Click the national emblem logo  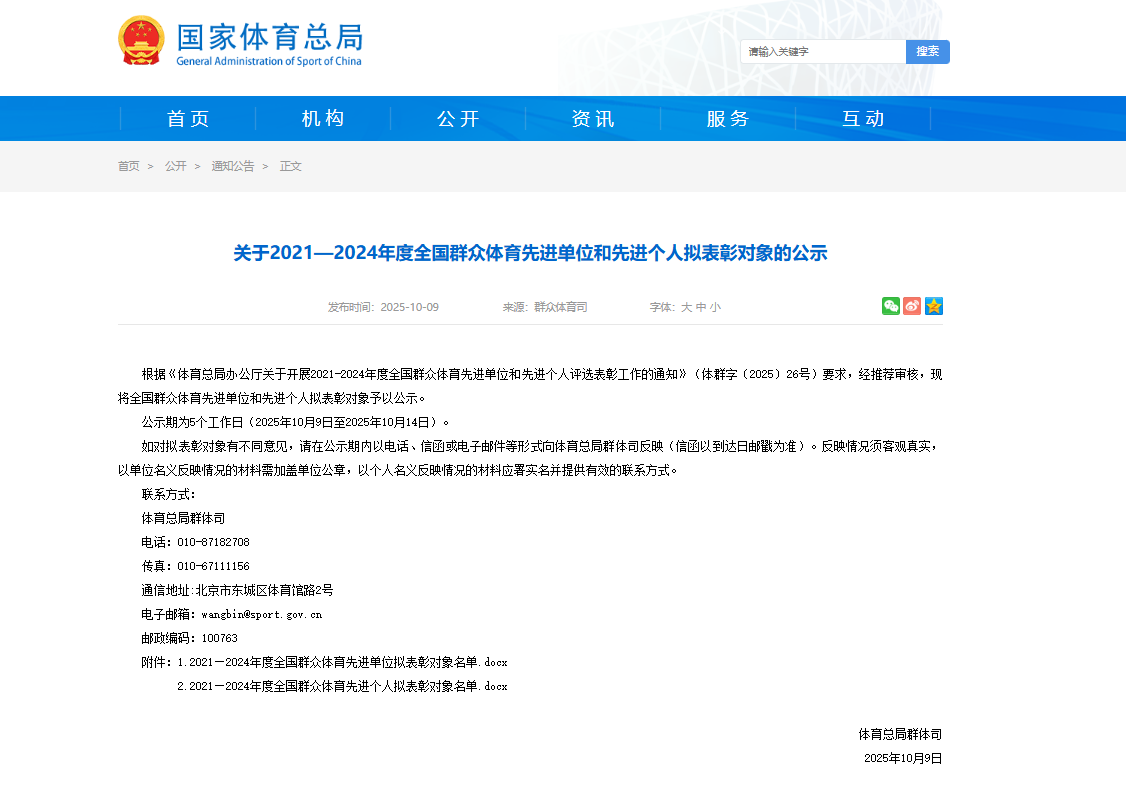(141, 41)
